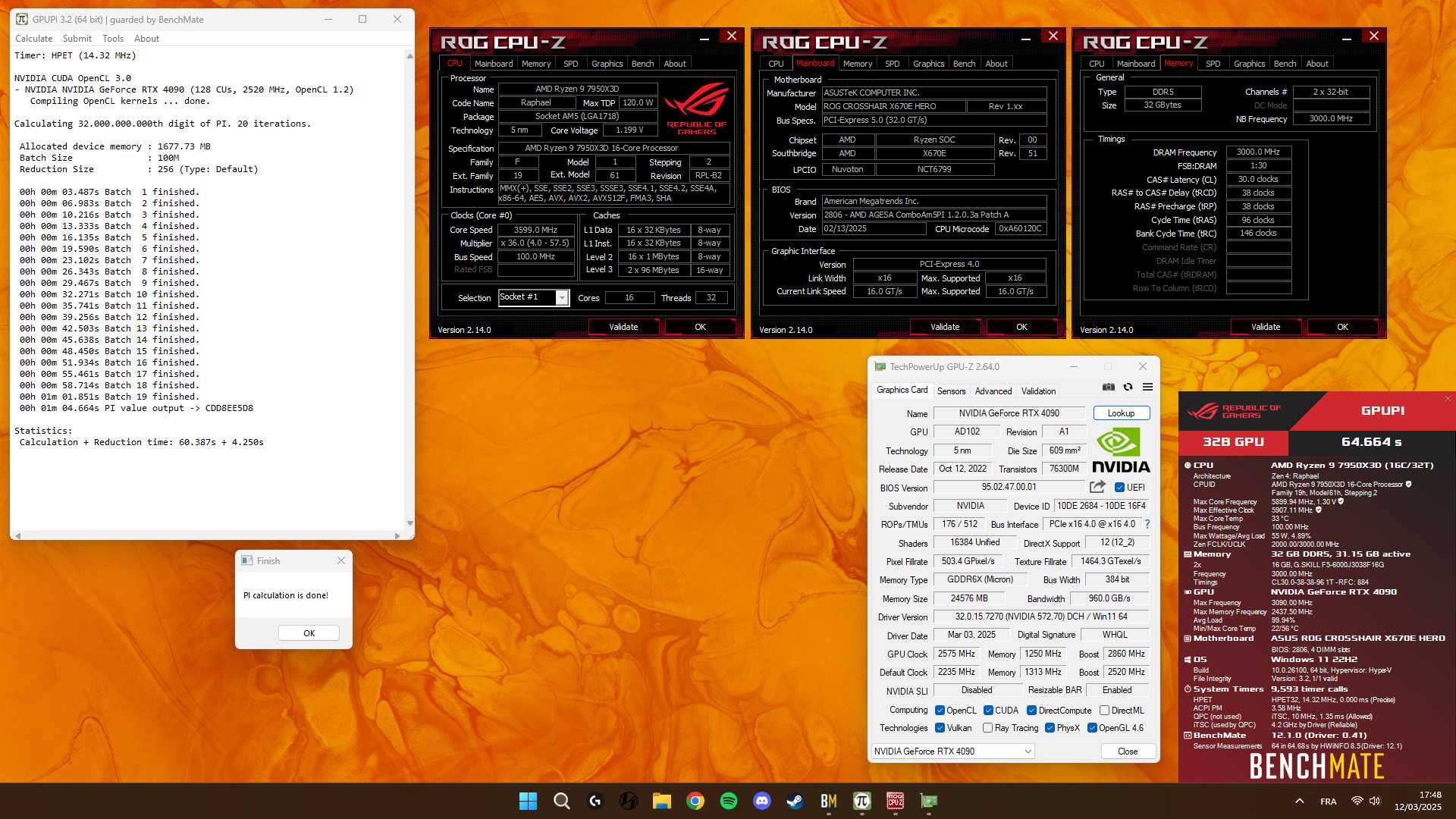Viewport: 1456px width, 819px height.
Task: Enable the DirectML checkbox
Action: [1104, 711]
